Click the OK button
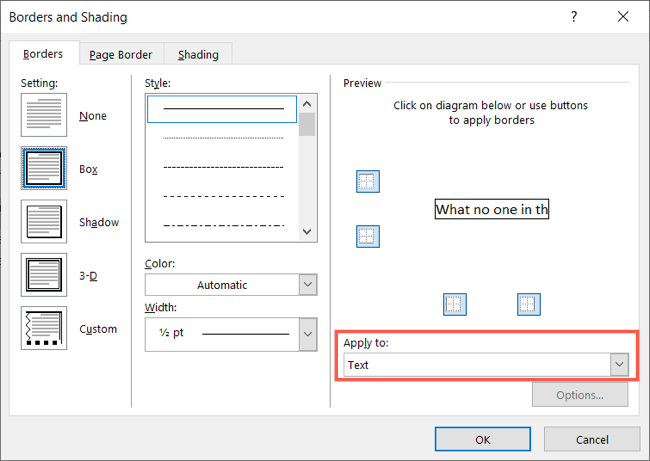 point(483,439)
